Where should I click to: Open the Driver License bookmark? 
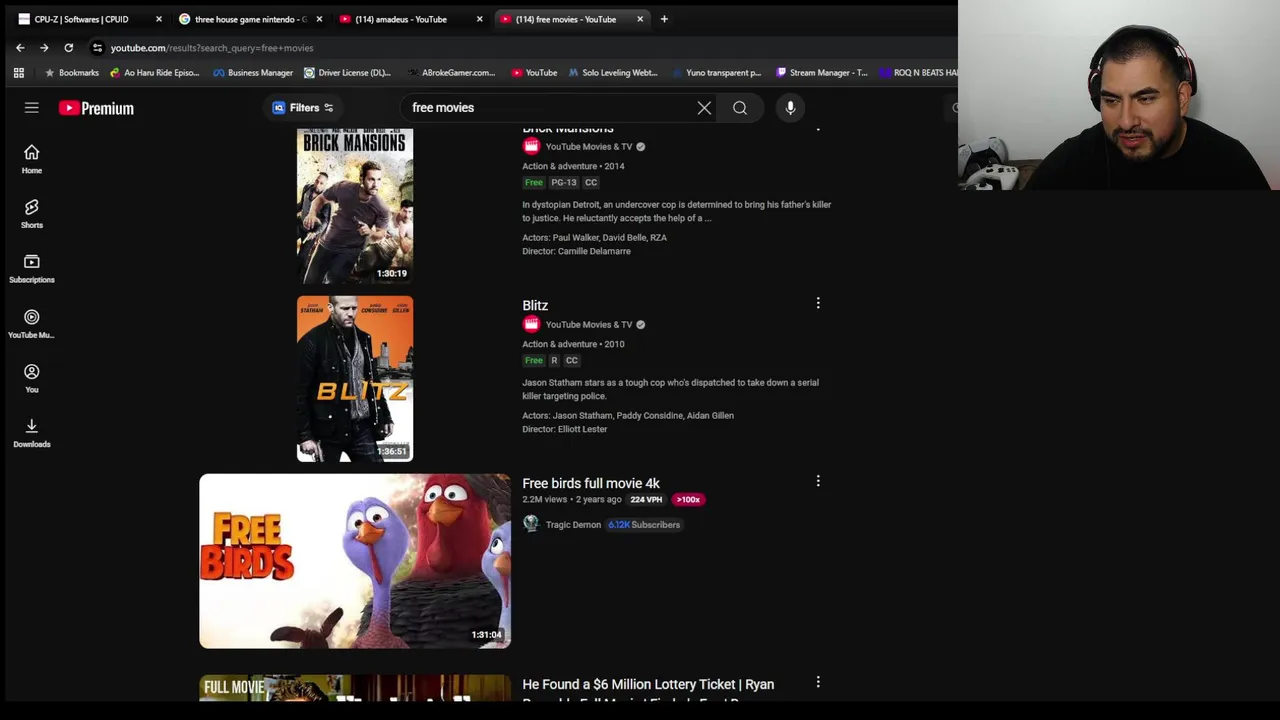[347, 73]
